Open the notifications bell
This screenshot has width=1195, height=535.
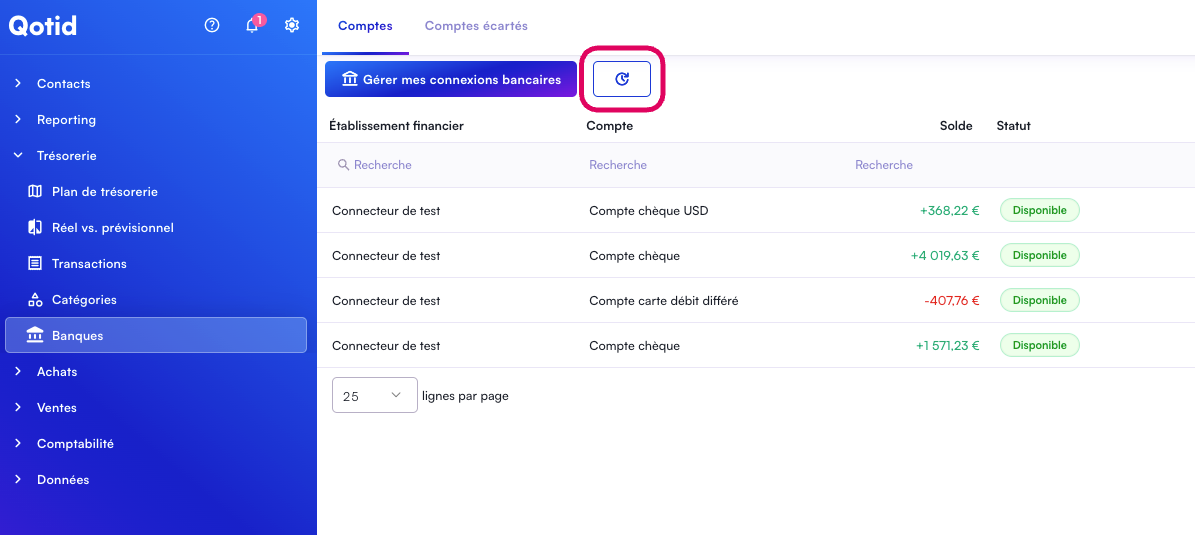pyautogui.click(x=252, y=25)
